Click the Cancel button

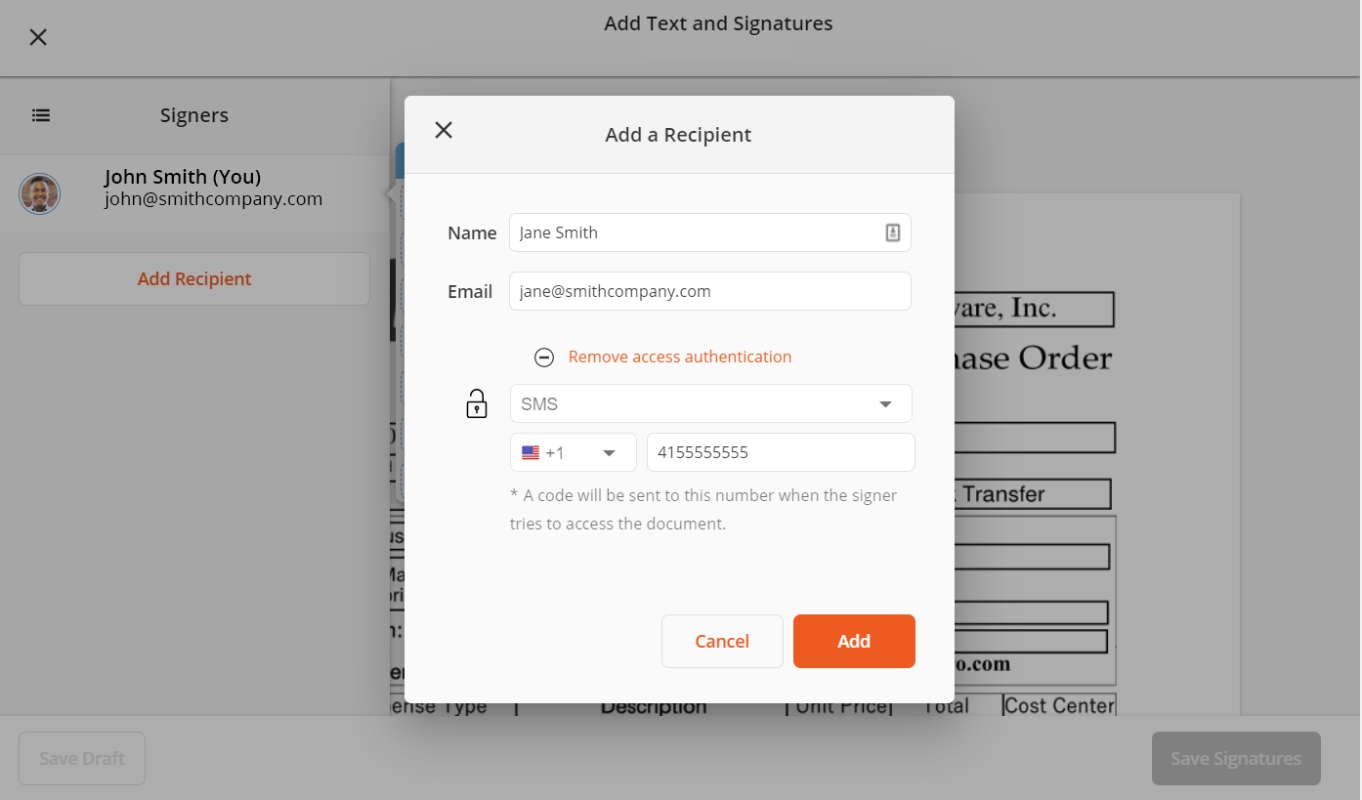coord(722,641)
